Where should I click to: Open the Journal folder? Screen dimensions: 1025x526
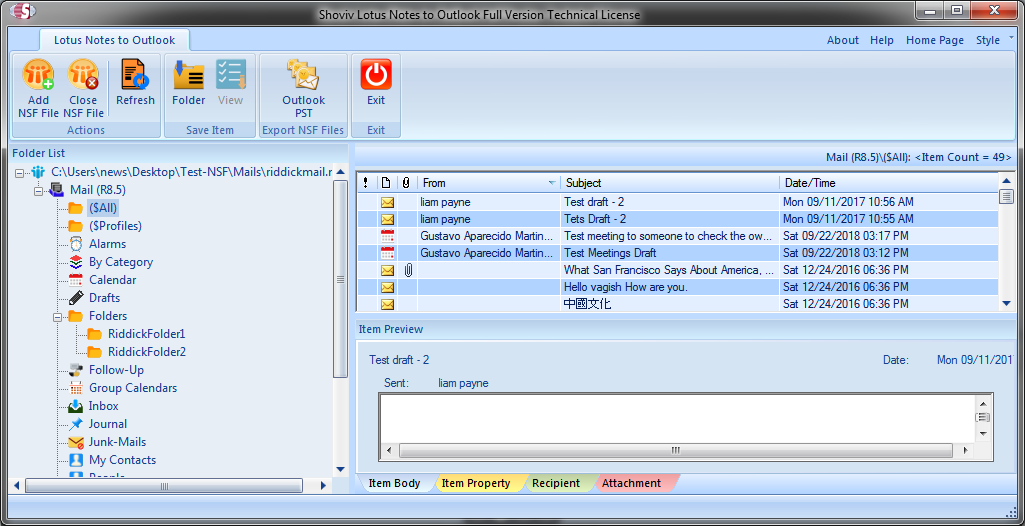[x=108, y=424]
